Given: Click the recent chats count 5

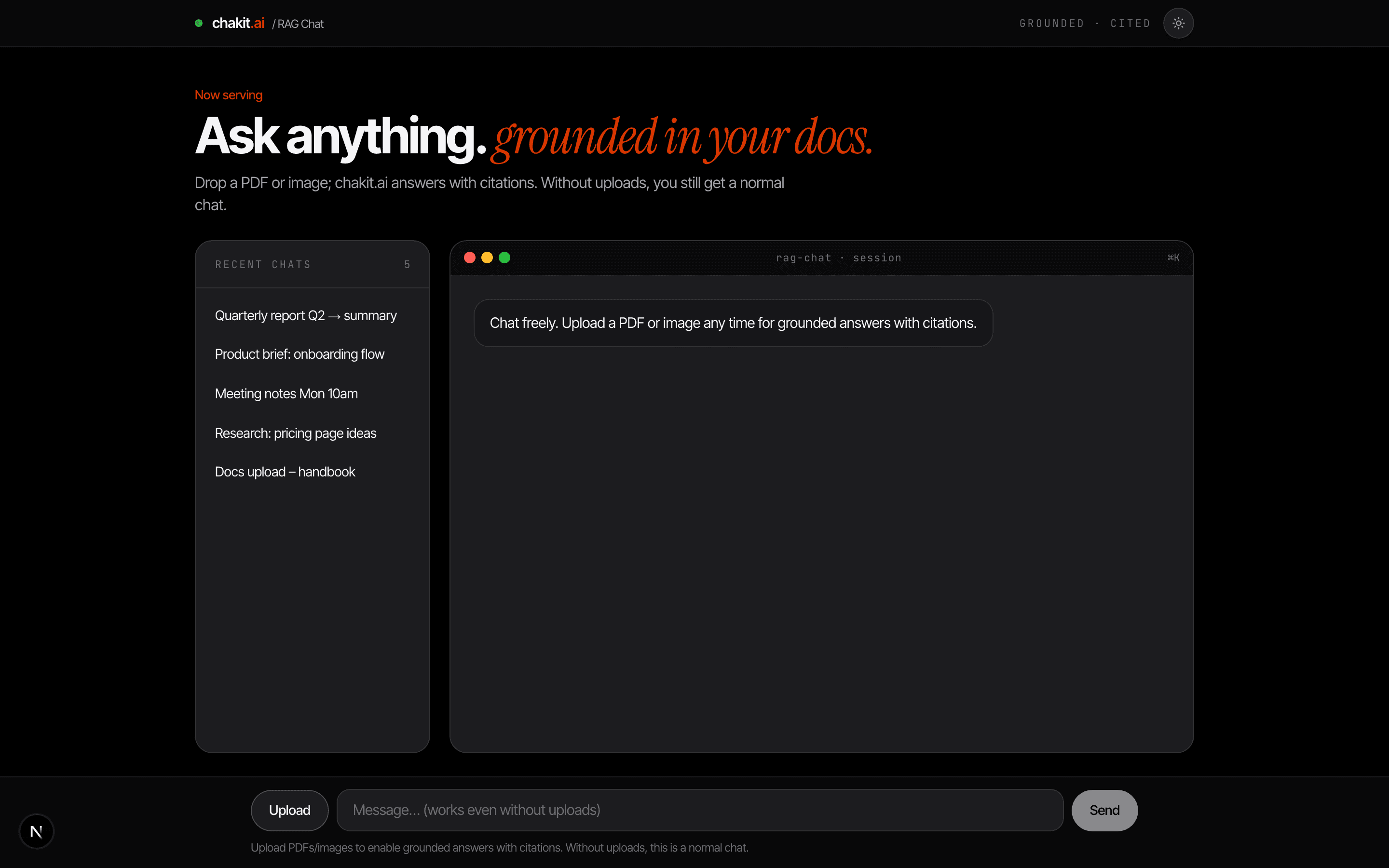Looking at the screenshot, I should pyautogui.click(x=407, y=265).
